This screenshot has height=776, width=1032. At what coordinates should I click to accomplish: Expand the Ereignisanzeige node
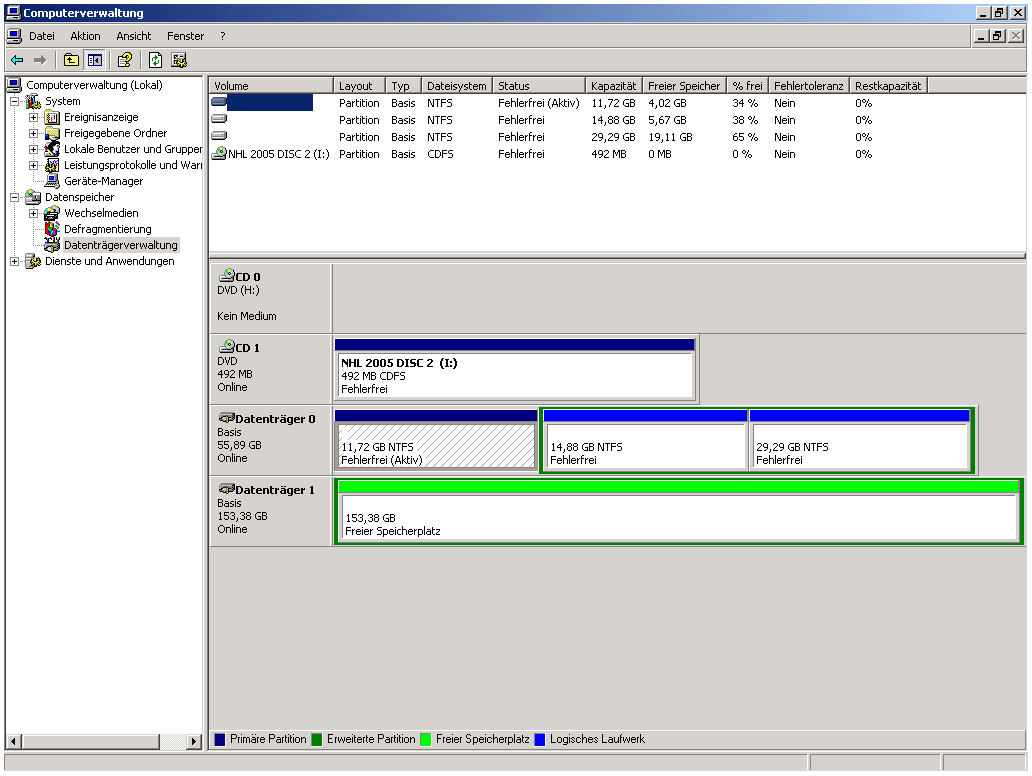[34, 118]
